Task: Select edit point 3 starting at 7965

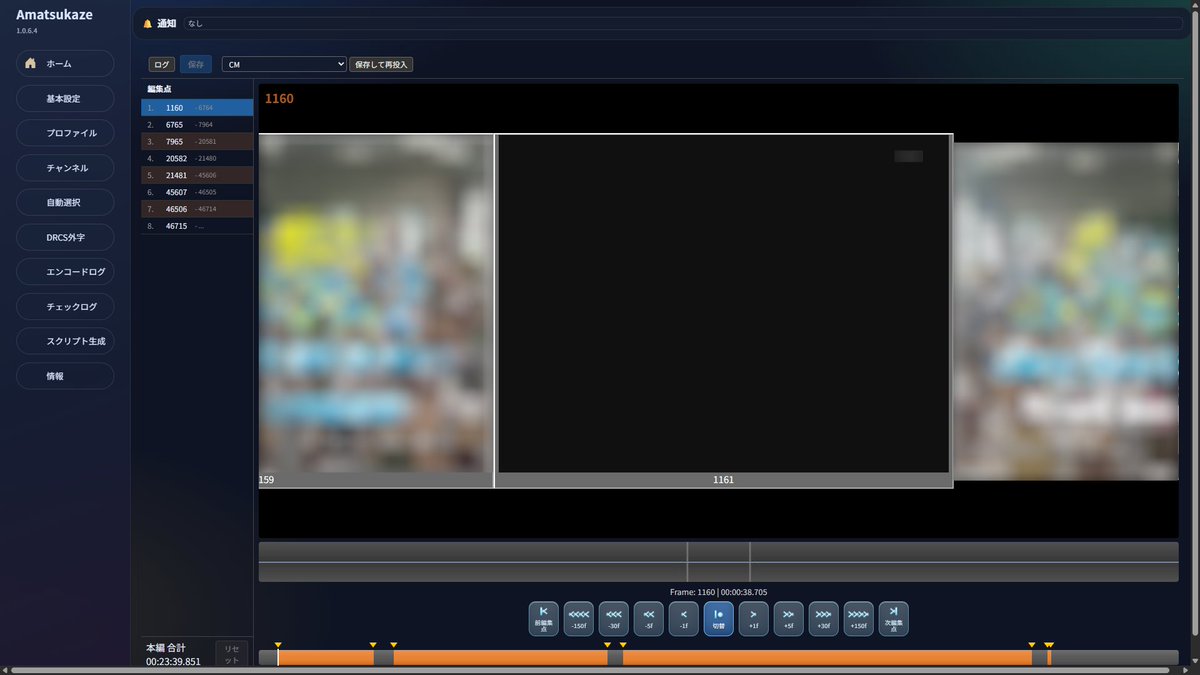Action: 197,141
